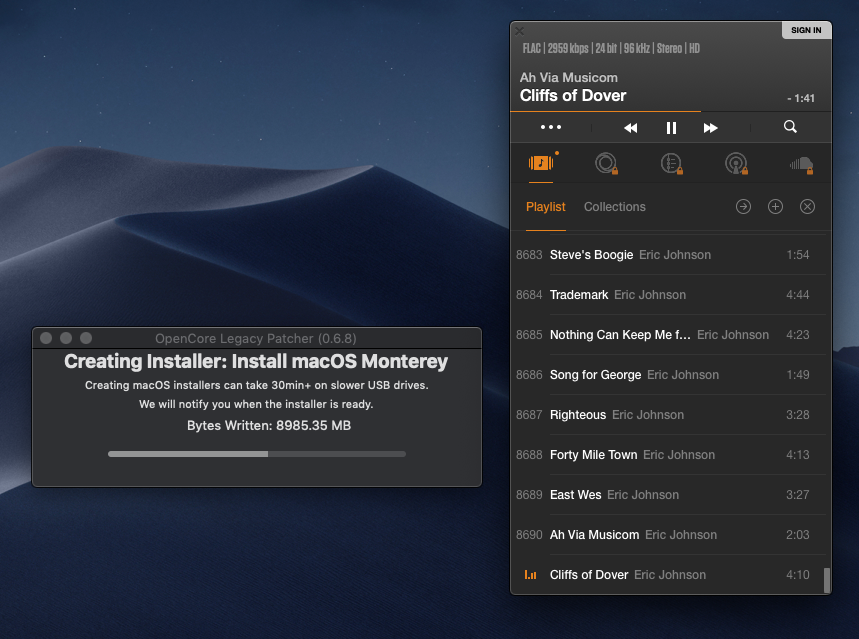859x639 pixels.
Task: Skip to the next track
Action: (x=711, y=128)
